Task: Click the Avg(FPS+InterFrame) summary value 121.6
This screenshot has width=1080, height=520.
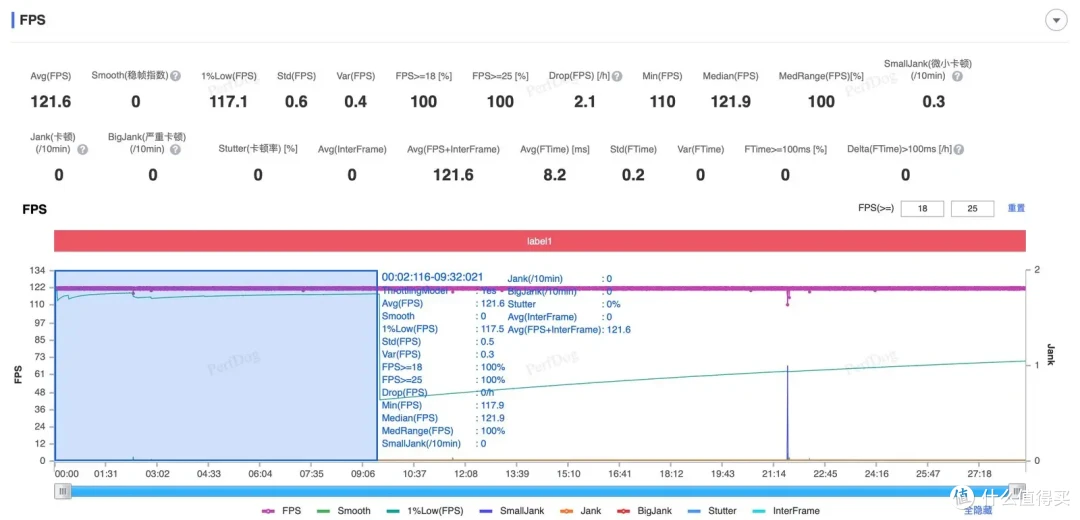Action: (x=453, y=175)
